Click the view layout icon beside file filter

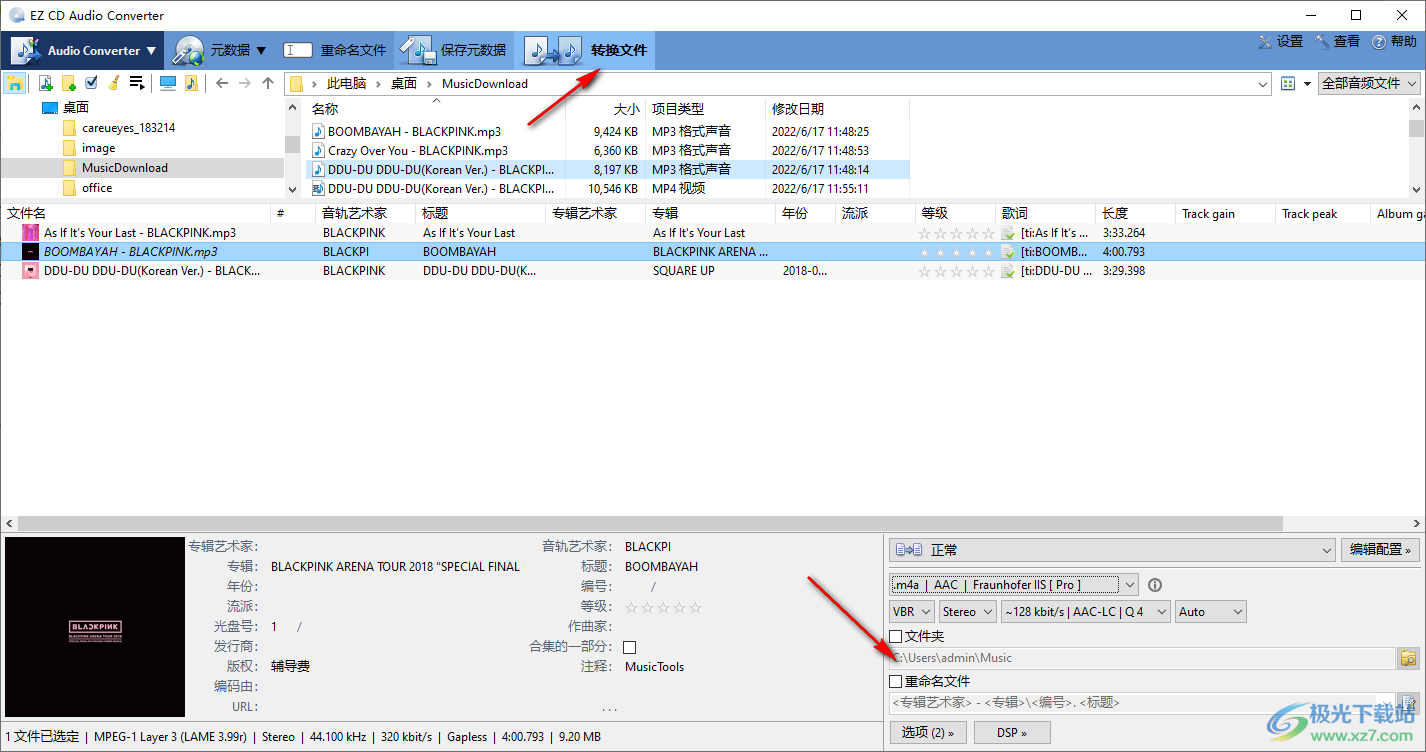point(1288,84)
